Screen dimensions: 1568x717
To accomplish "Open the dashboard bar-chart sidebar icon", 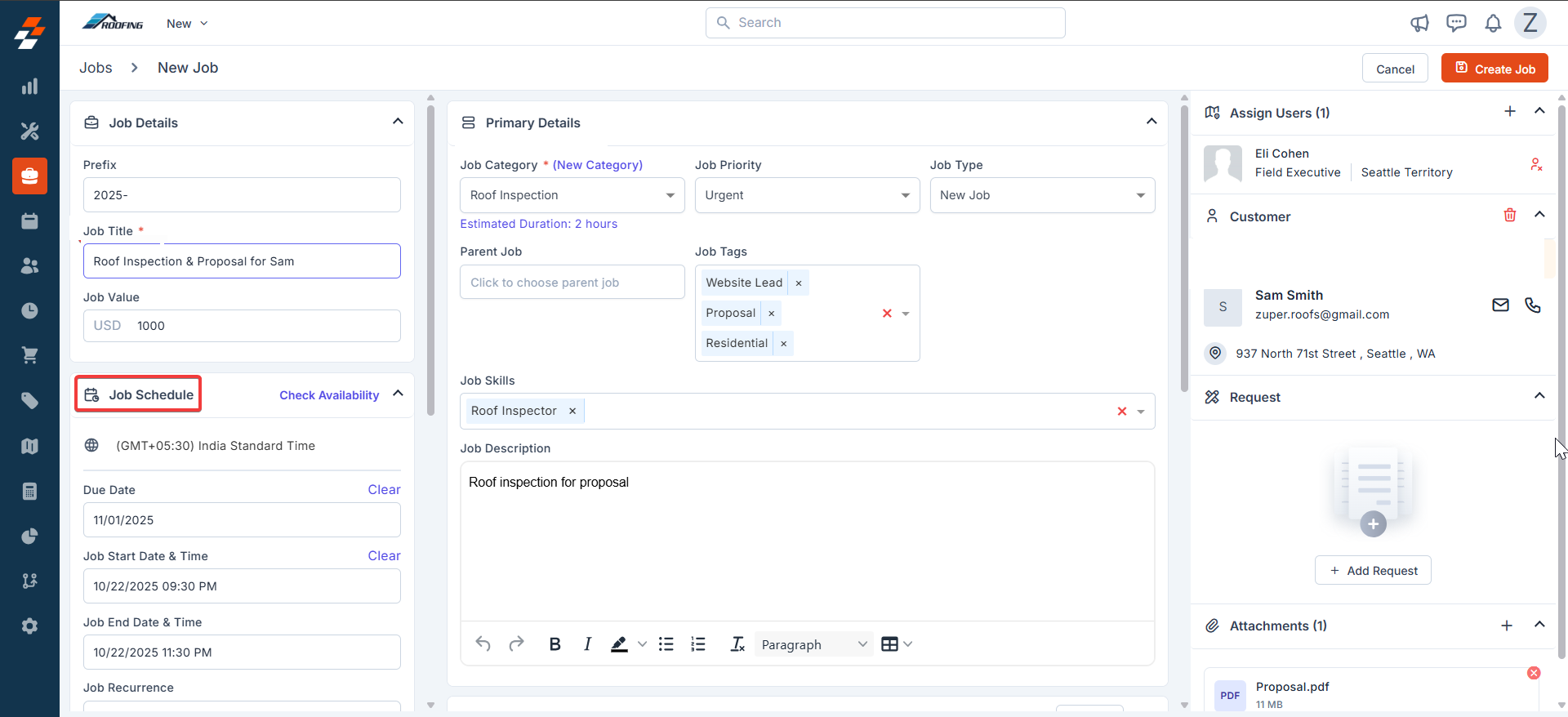I will pyautogui.click(x=29, y=87).
